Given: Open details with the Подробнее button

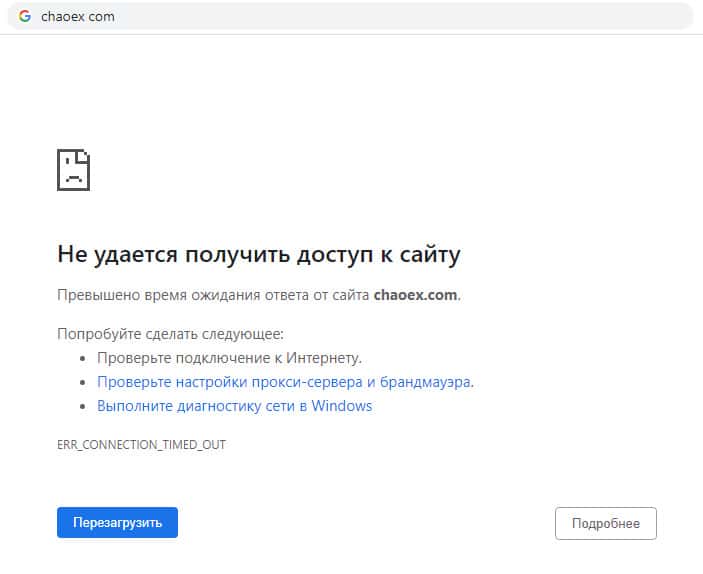Looking at the screenshot, I should point(605,523).
